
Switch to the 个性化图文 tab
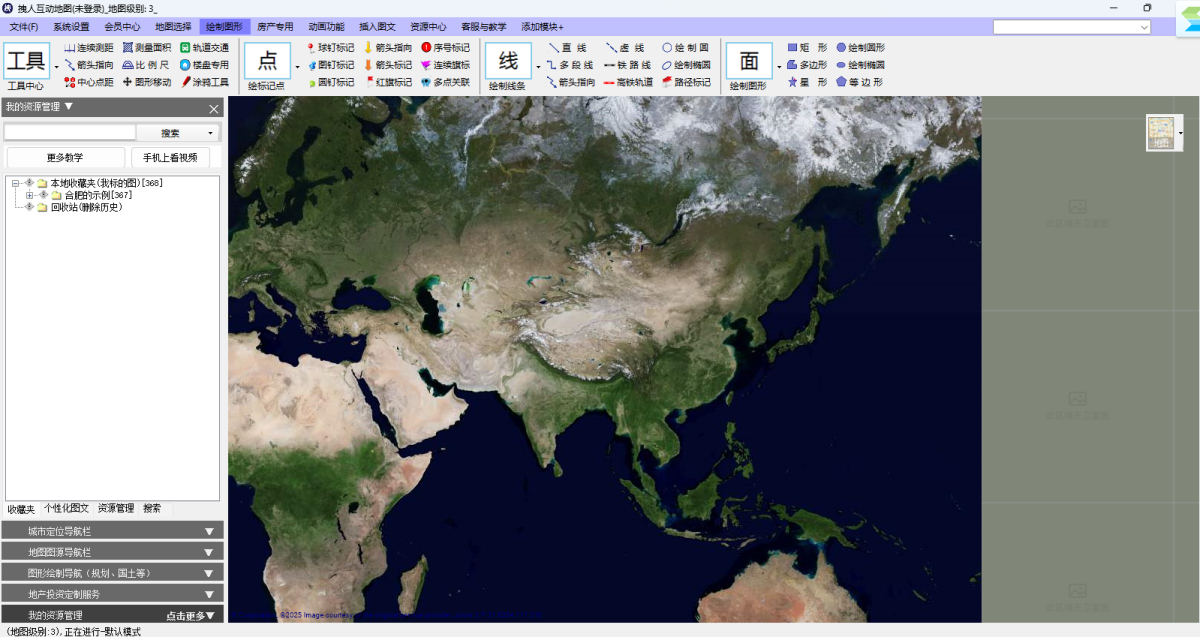point(66,508)
